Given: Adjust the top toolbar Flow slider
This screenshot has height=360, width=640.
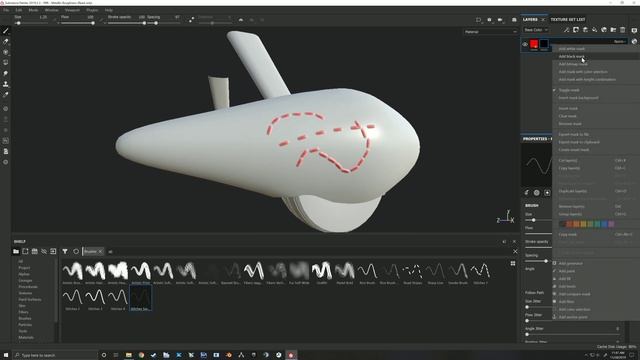Looking at the screenshot, I should [x=77, y=23].
